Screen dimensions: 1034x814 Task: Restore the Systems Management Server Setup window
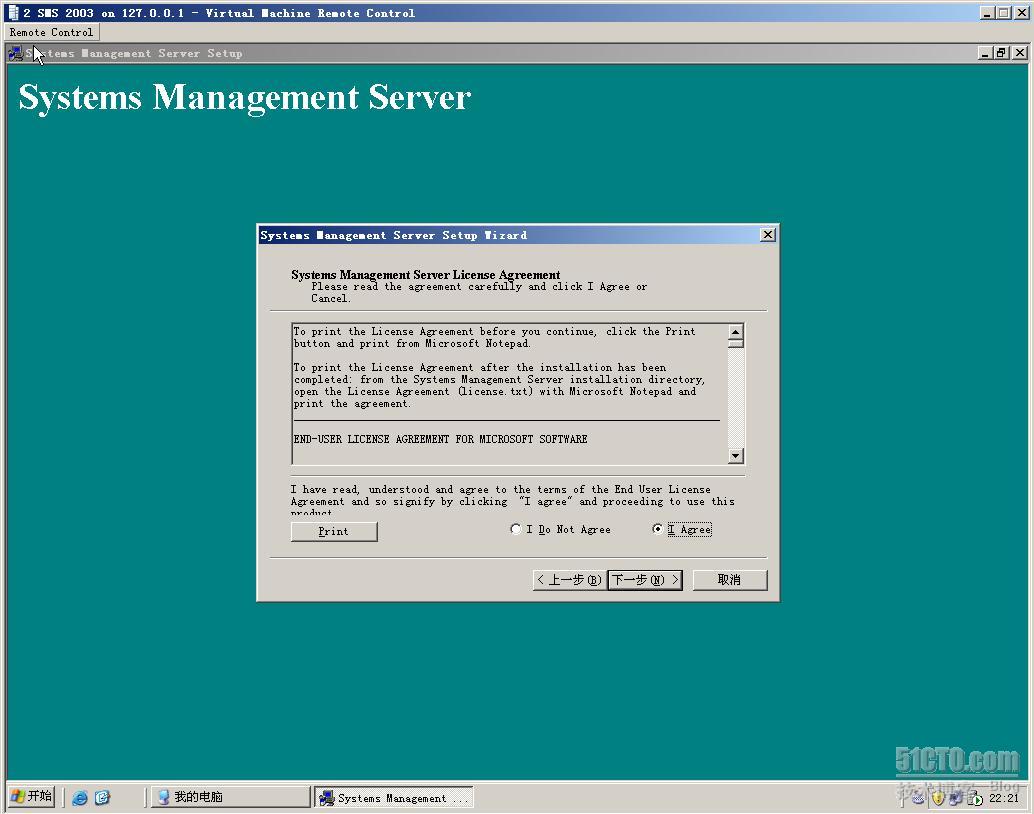point(1001,53)
